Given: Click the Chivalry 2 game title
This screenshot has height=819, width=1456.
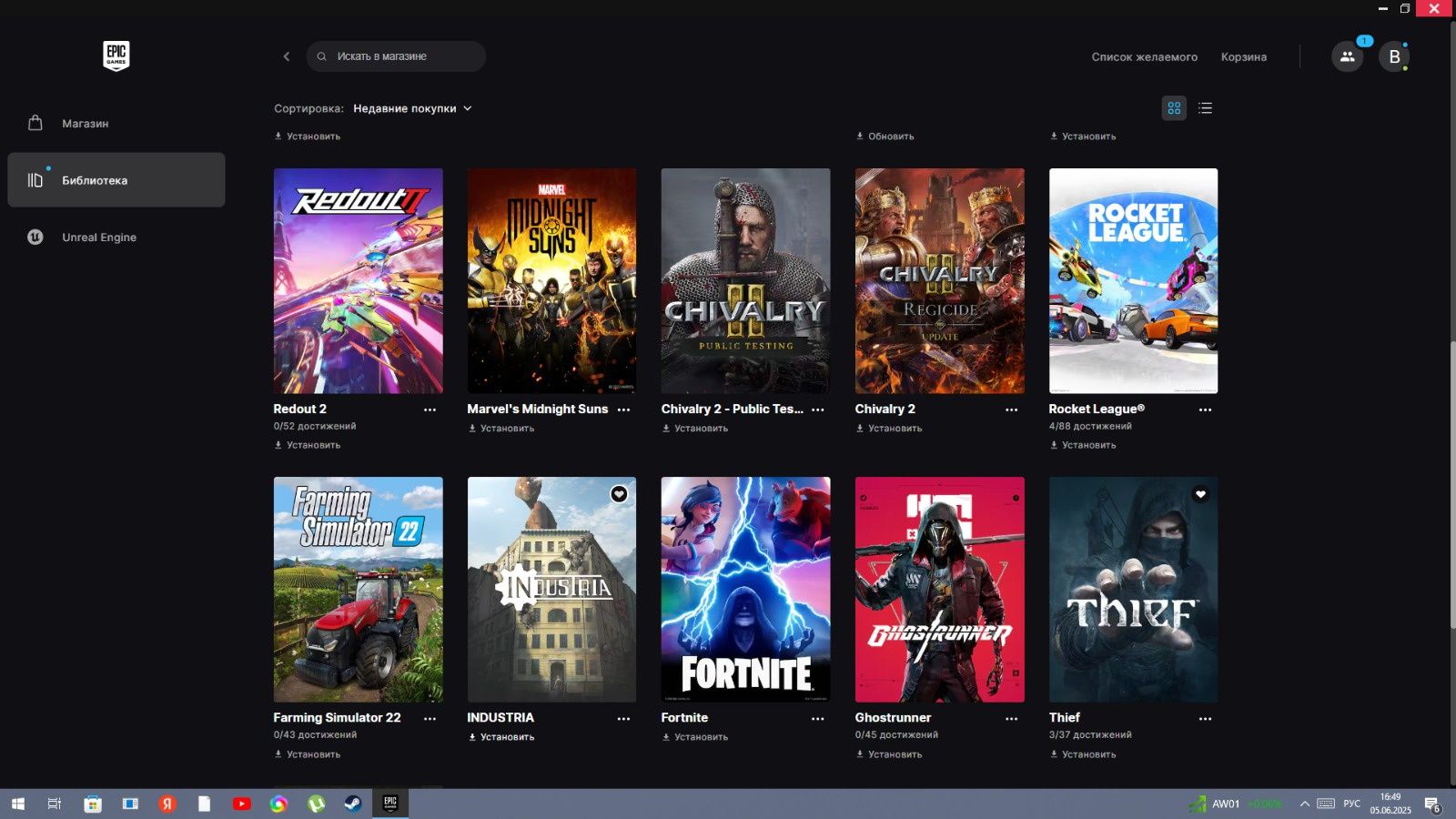Looking at the screenshot, I should [x=885, y=409].
